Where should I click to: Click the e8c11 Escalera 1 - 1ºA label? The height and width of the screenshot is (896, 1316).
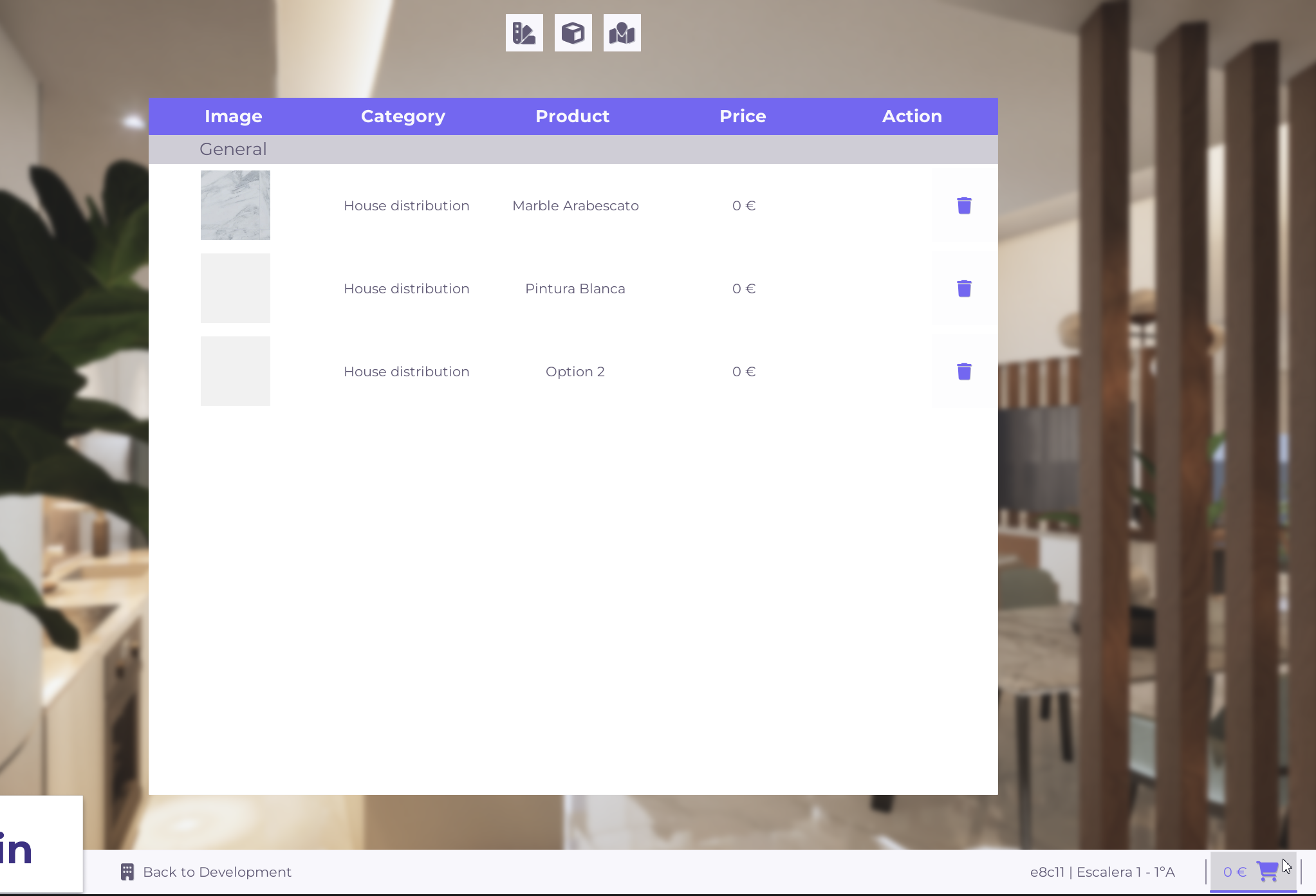[x=1102, y=872]
